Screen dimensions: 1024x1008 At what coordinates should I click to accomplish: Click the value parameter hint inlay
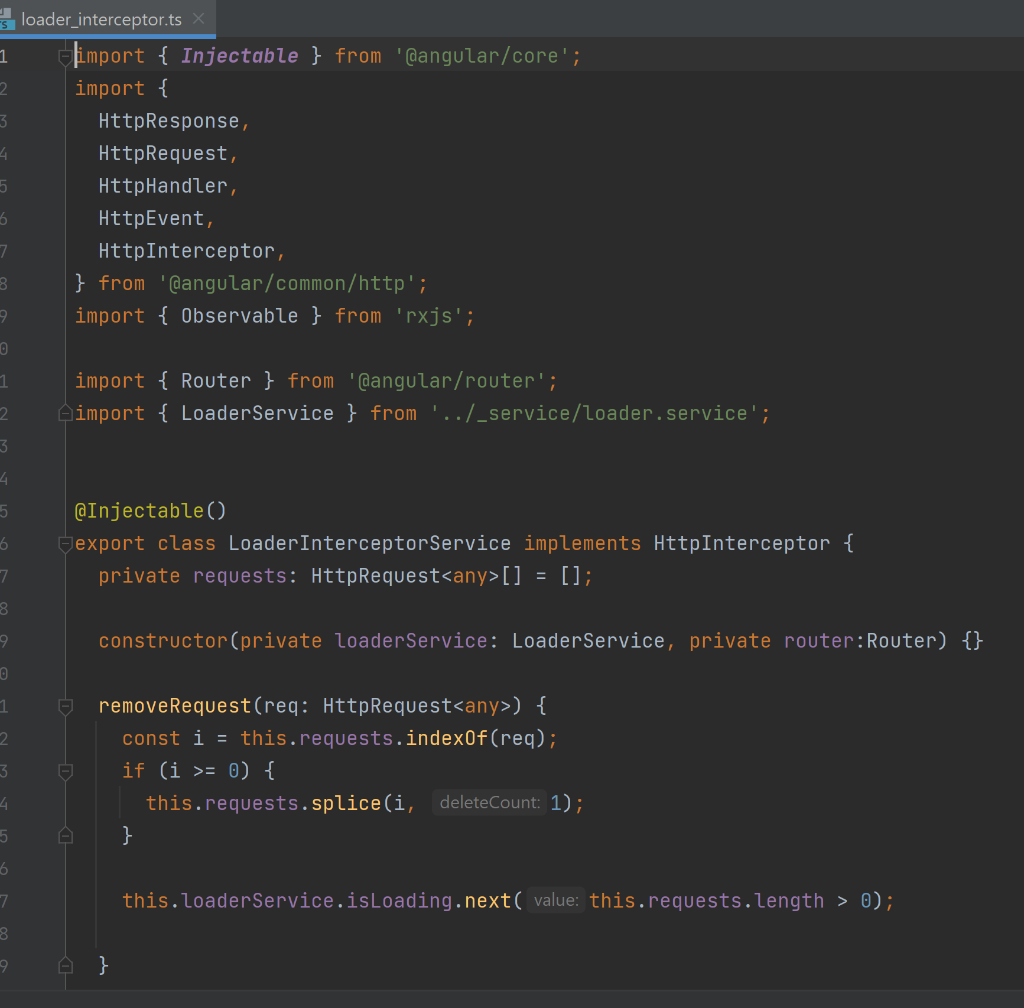(x=556, y=900)
